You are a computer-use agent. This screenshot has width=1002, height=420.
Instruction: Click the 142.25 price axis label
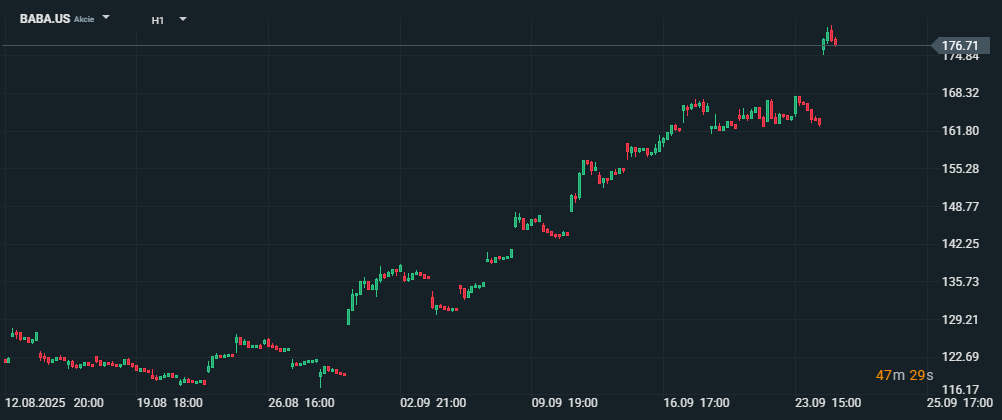(x=959, y=244)
